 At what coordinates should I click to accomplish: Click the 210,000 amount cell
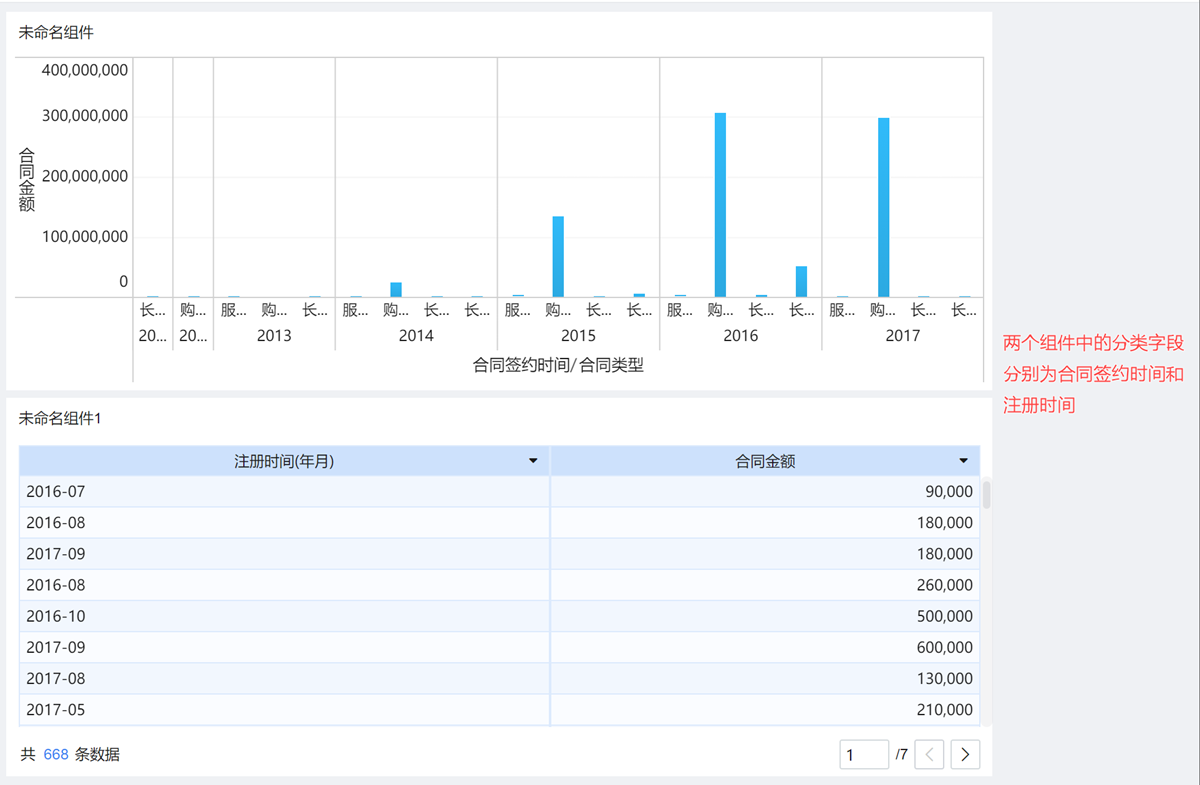pos(765,710)
